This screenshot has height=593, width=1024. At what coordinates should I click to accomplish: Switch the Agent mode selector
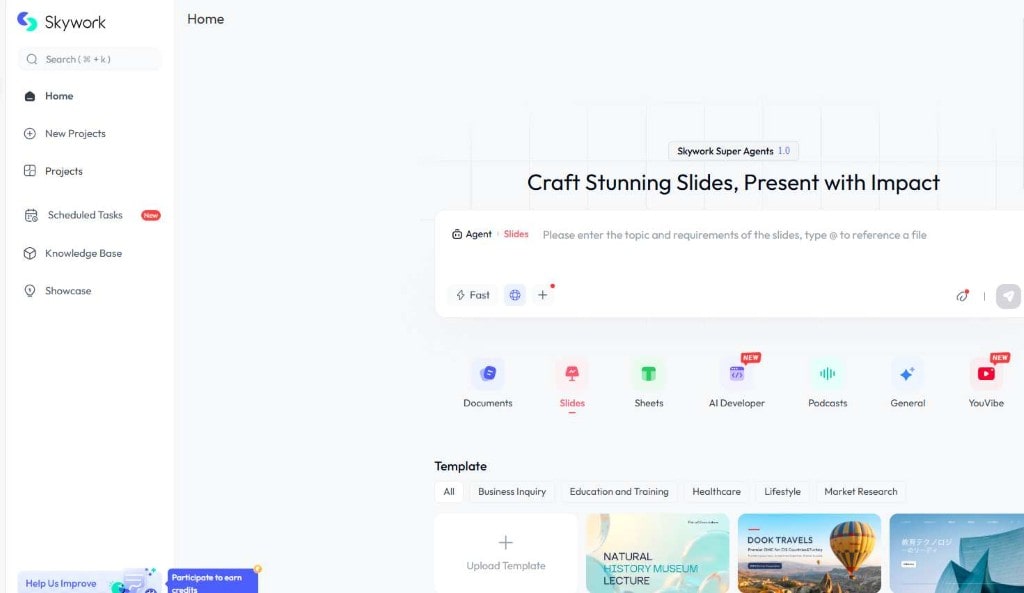tap(471, 234)
